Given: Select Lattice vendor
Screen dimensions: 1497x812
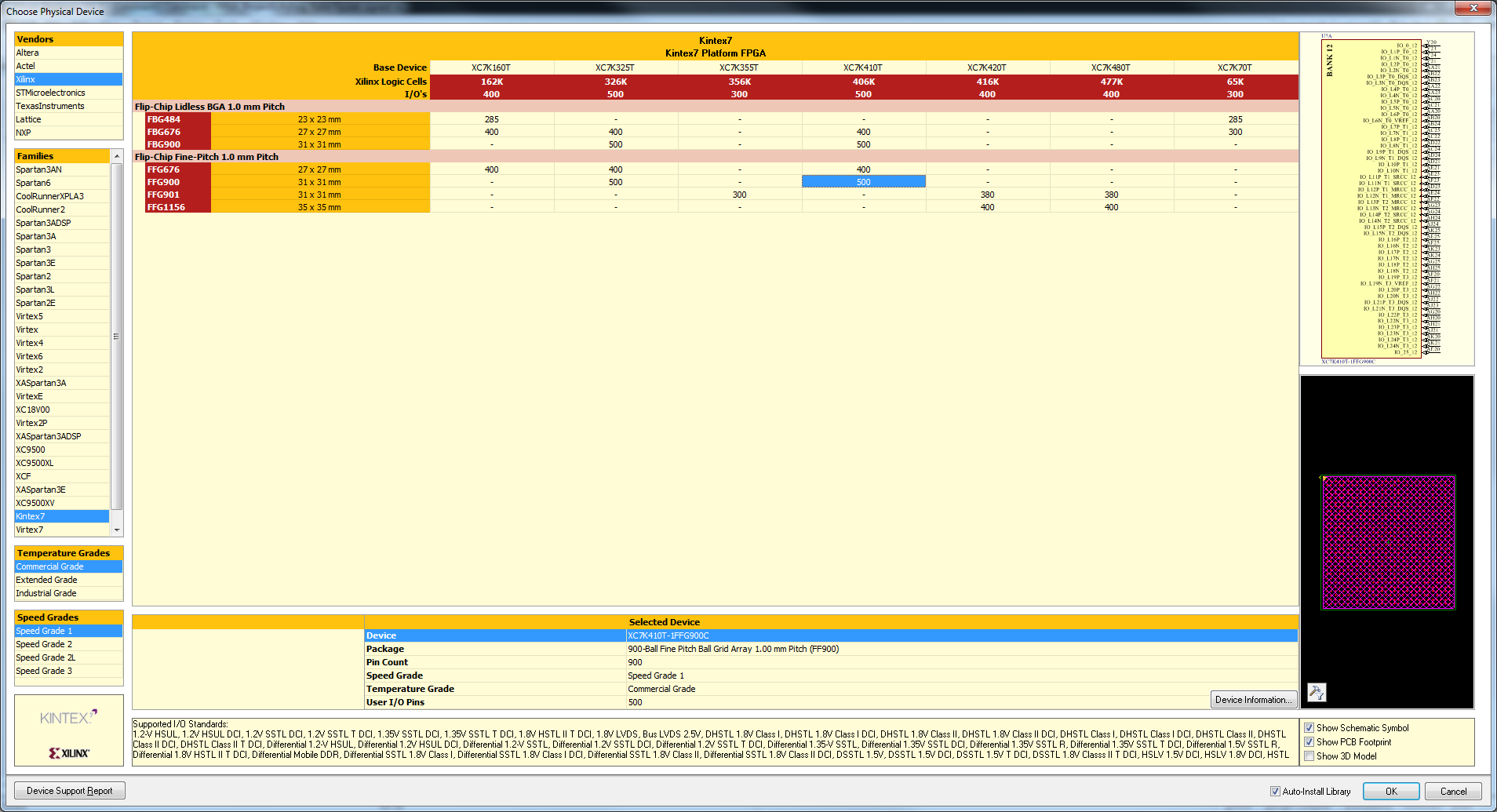Looking at the screenshot, I should [x=68, y=119].
